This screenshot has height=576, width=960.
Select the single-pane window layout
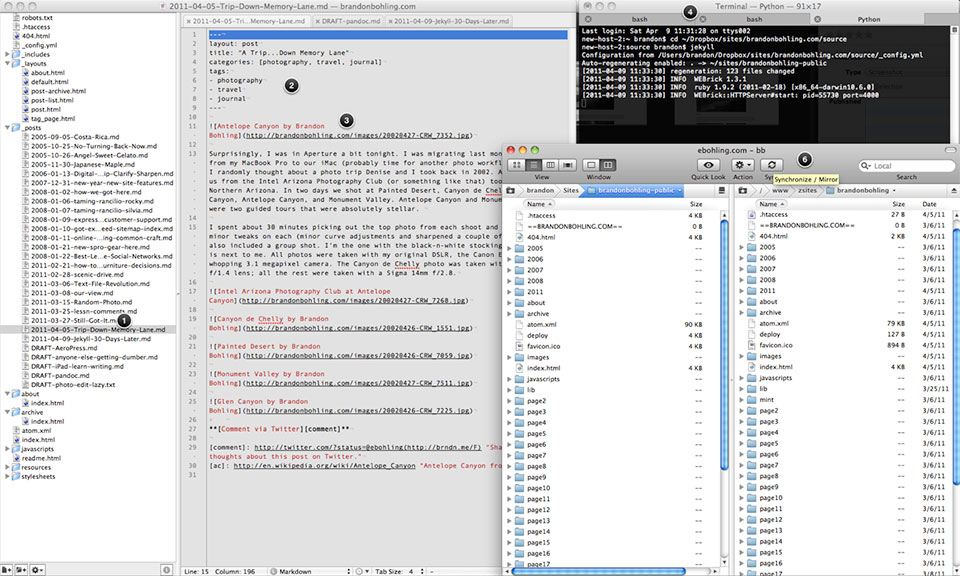point(591,164)
